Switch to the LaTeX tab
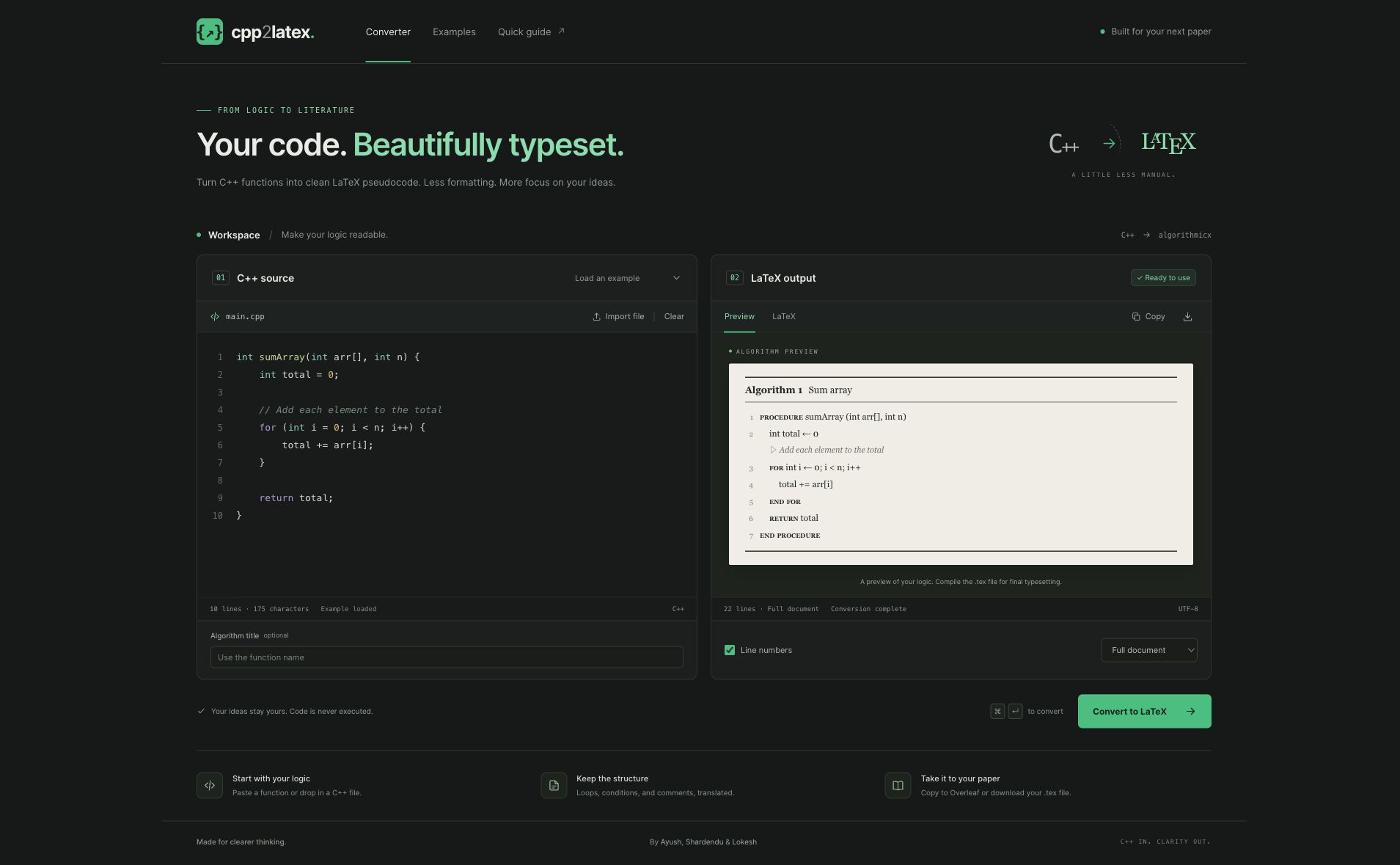The width and height of the screenshot is (1400, 865). point(783,316)
